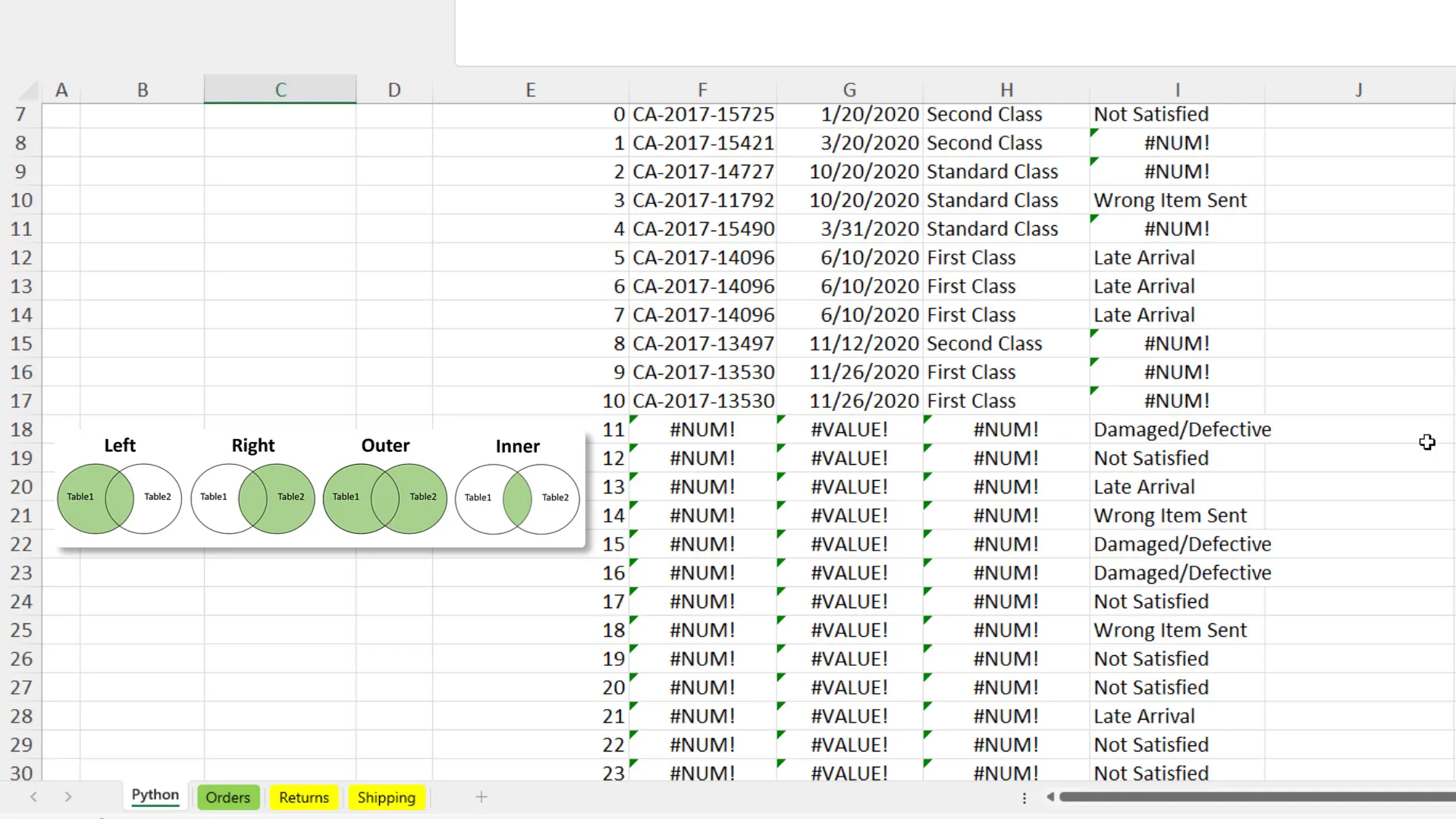Select the Python sheet tab

click(155, 795)
